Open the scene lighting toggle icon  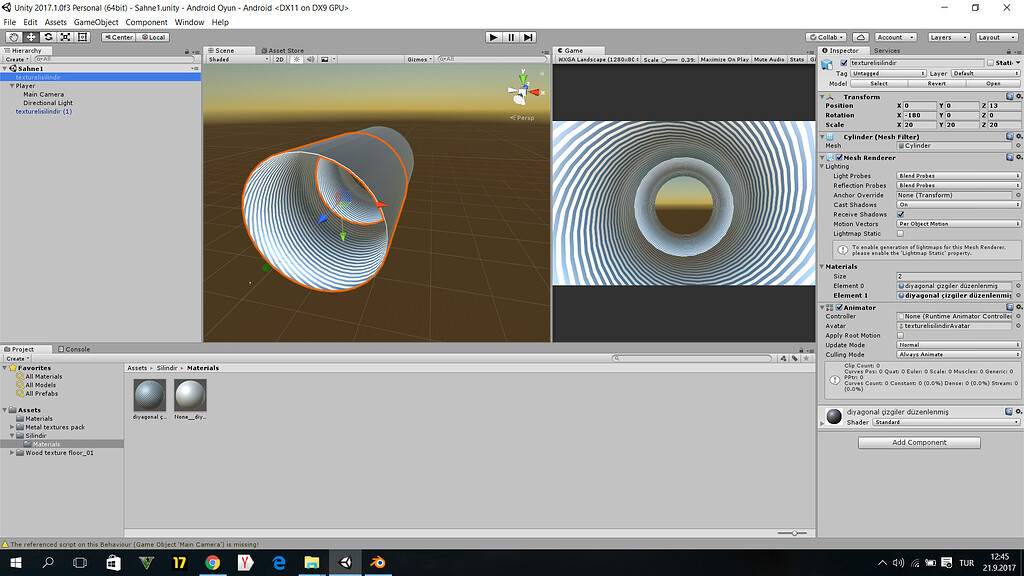297,58
